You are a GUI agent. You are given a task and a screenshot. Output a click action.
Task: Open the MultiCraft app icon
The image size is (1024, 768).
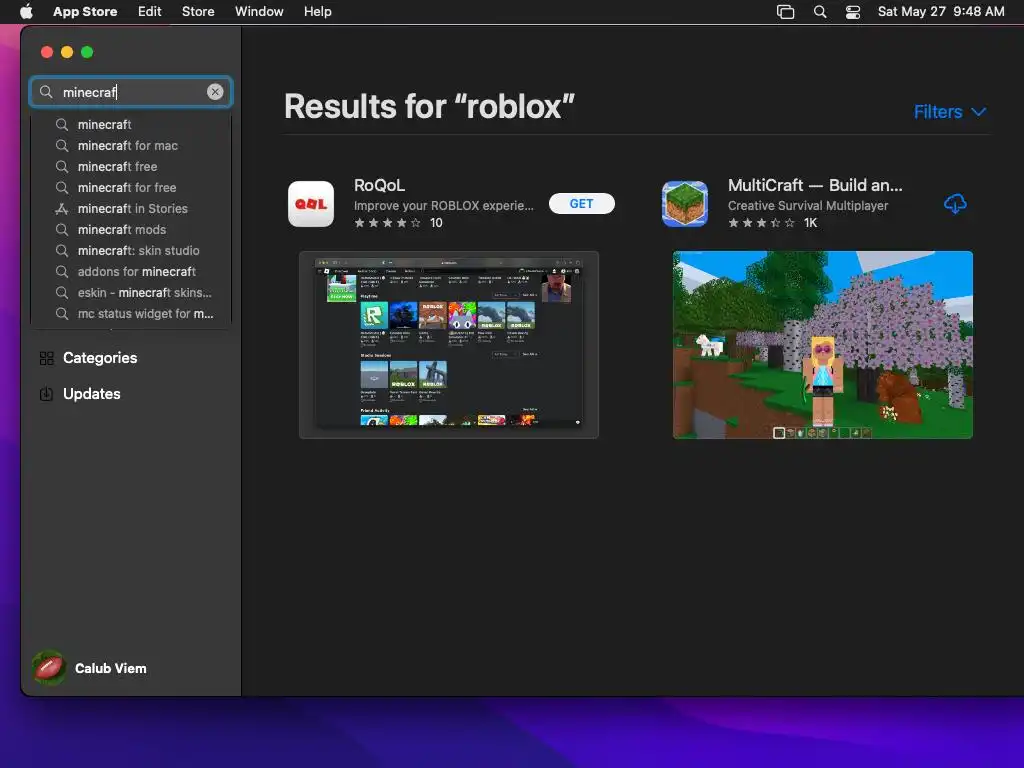click(684, 204)
